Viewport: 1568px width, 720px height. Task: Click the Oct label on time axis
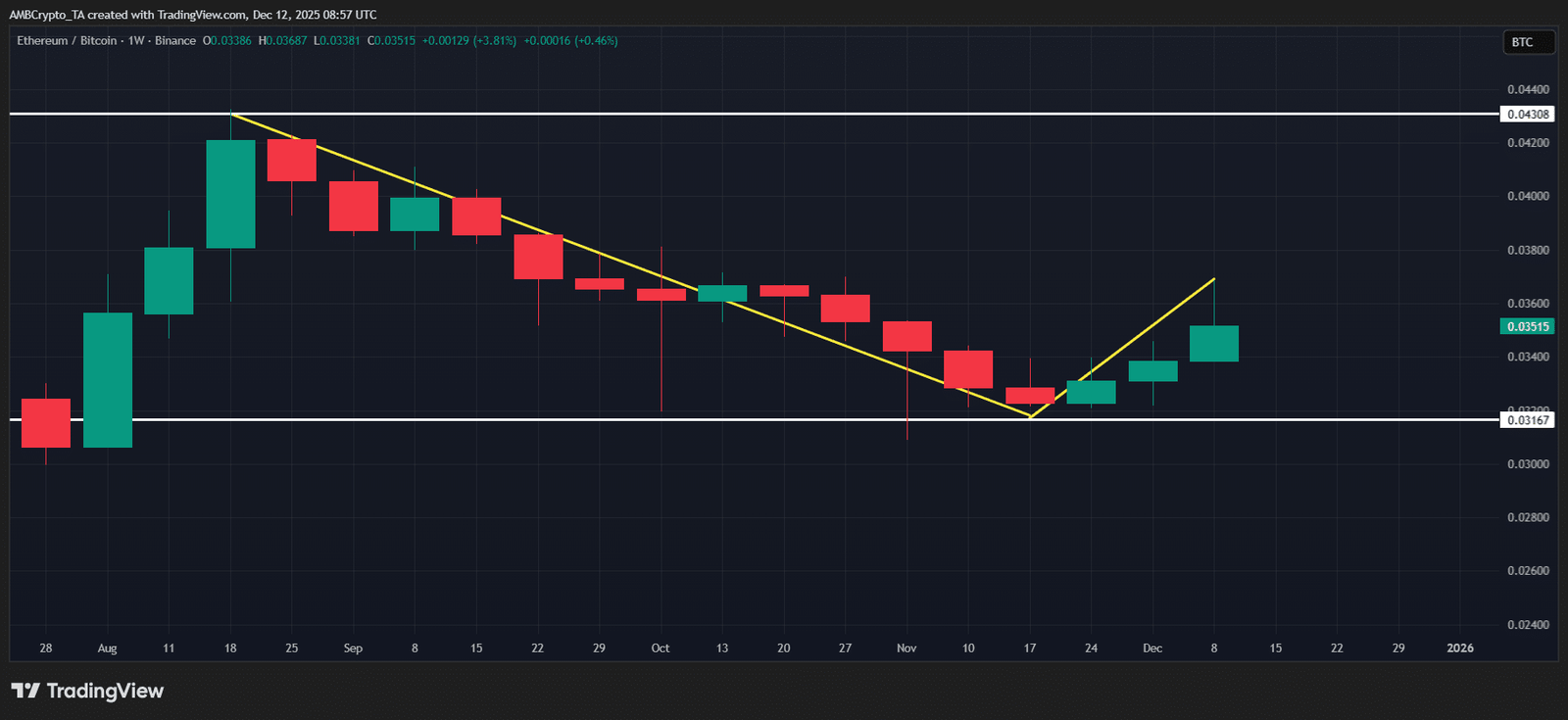[661, 648]
